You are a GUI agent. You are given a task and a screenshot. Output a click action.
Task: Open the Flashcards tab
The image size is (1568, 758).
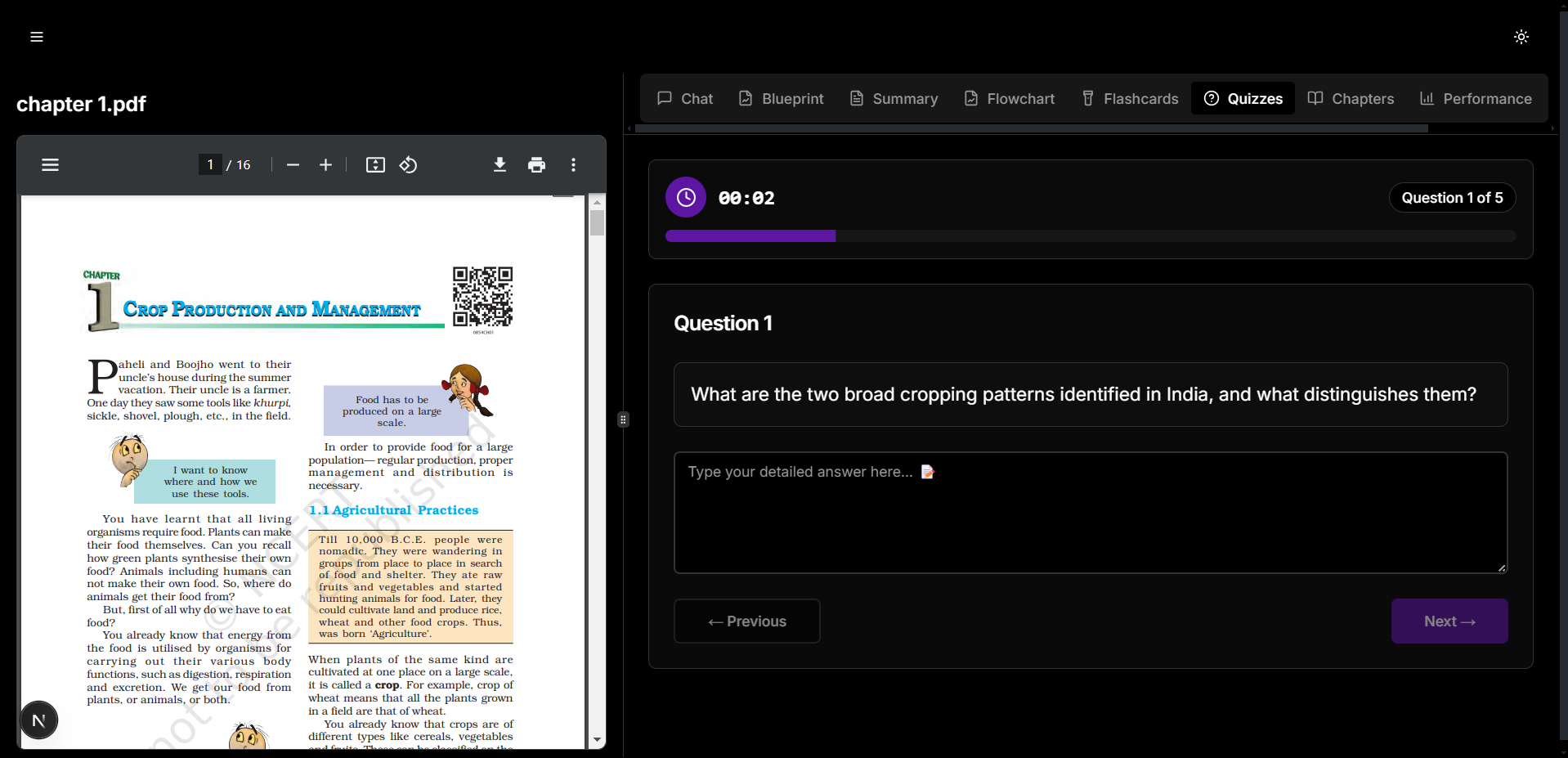tap(1130, 99)
